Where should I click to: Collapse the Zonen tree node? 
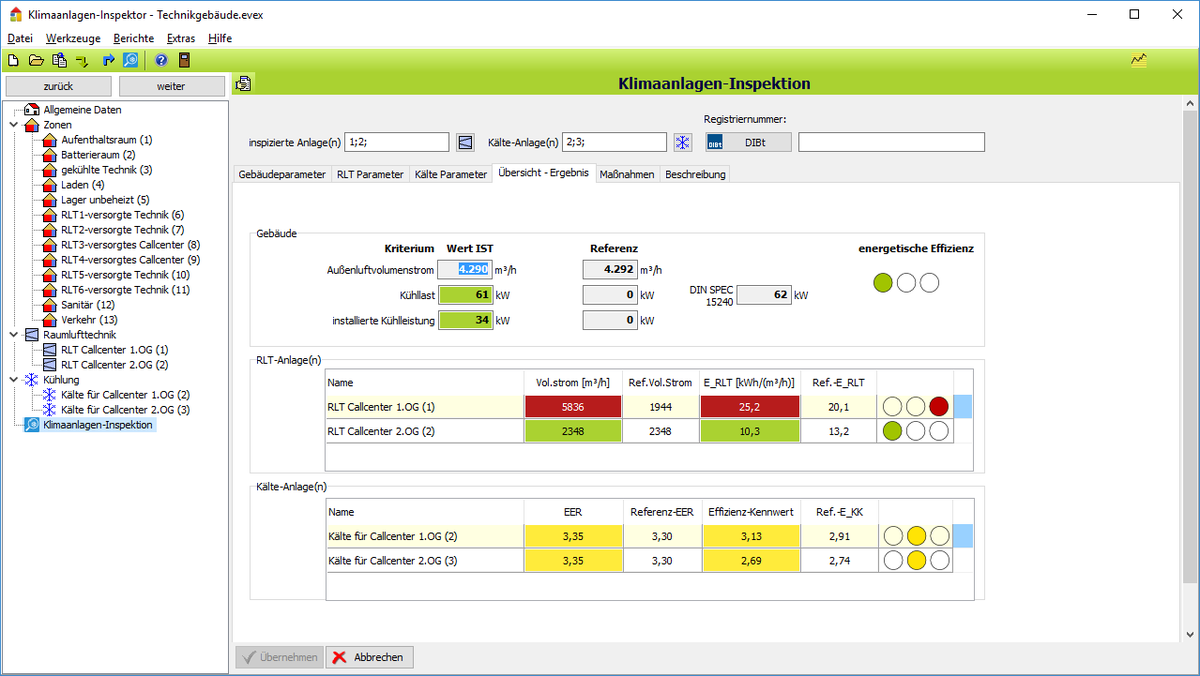pos(12,125)
